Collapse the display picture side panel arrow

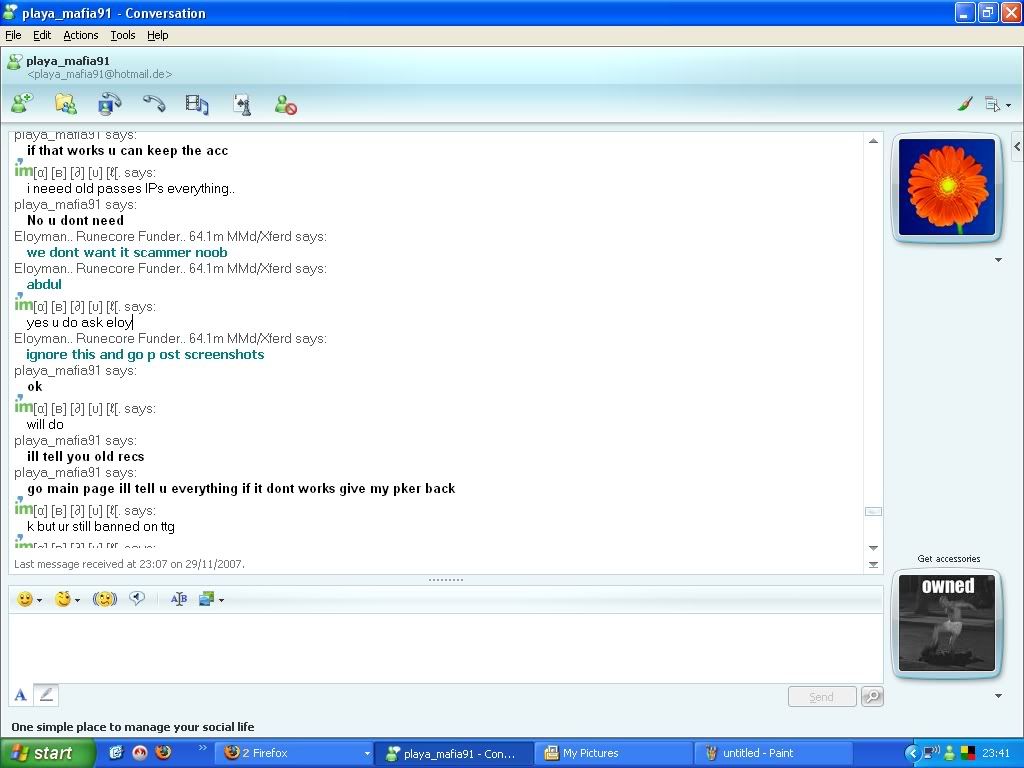1016,147
